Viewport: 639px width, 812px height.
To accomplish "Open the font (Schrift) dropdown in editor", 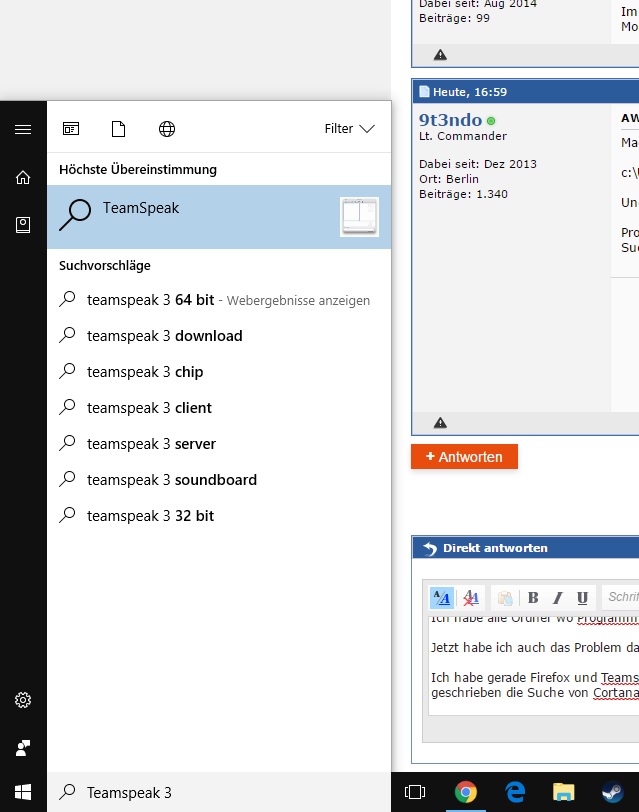I will pyautogui.click(x=621, y=597).
